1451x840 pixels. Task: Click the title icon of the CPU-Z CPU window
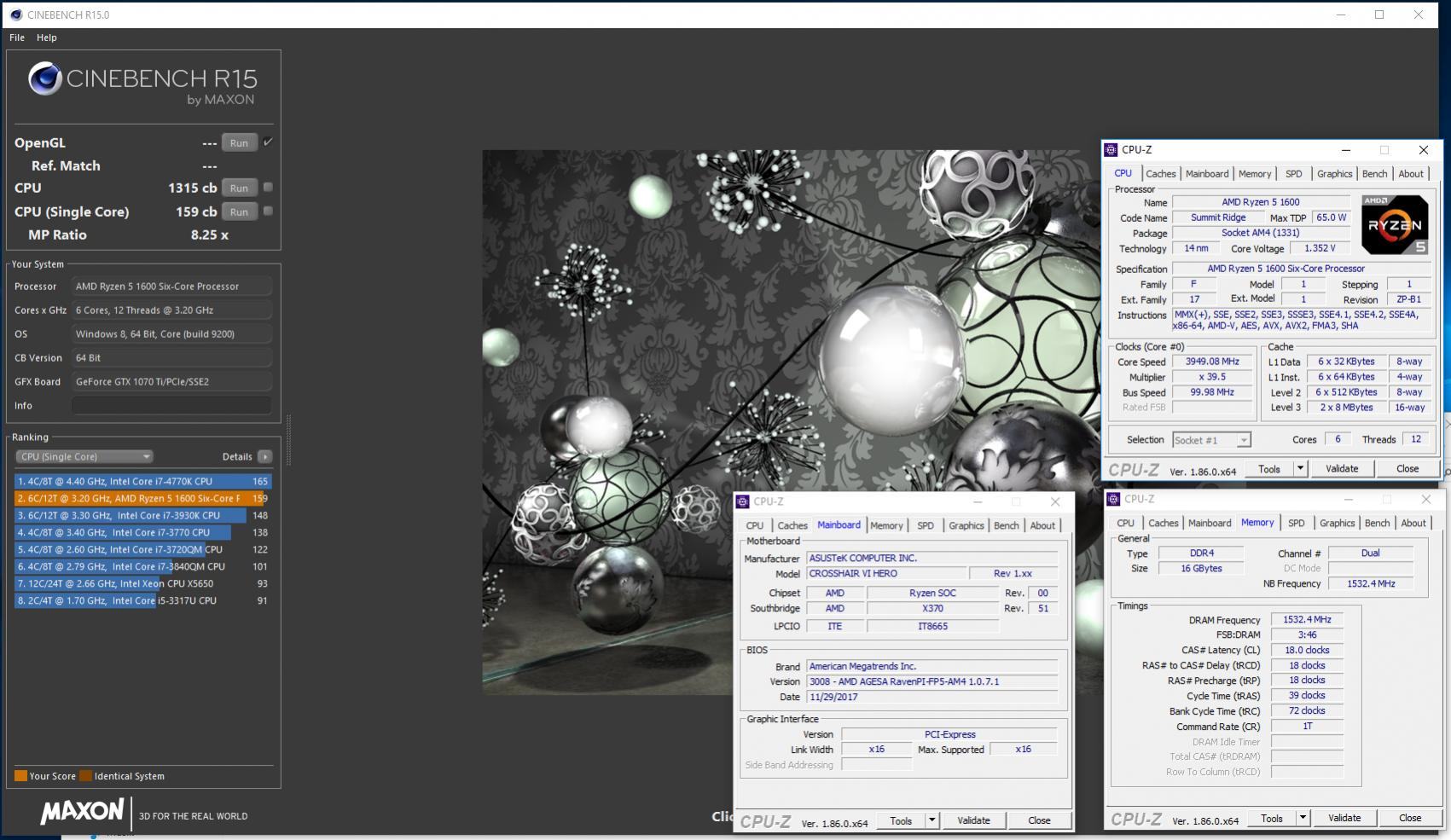[x=1111, y=150]
